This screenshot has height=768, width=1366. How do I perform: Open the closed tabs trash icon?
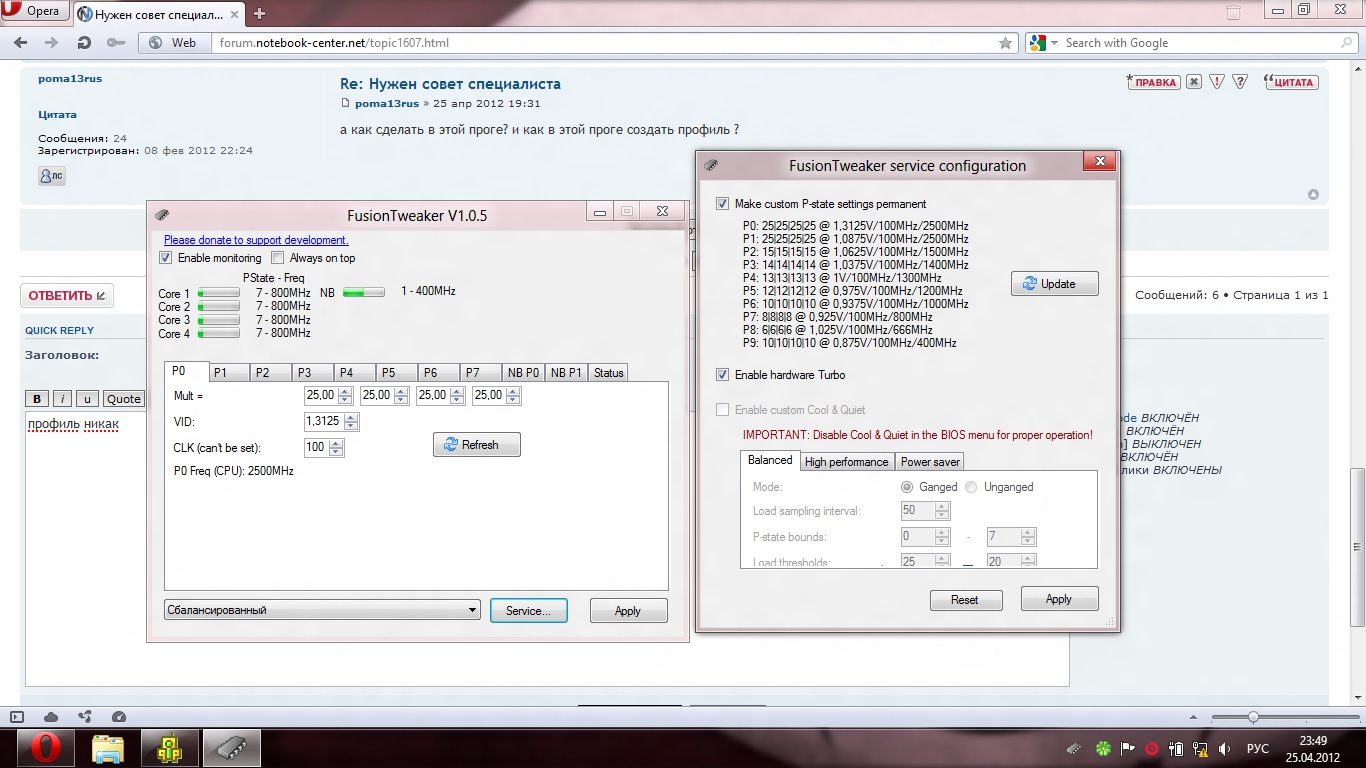pos(1234,13)
